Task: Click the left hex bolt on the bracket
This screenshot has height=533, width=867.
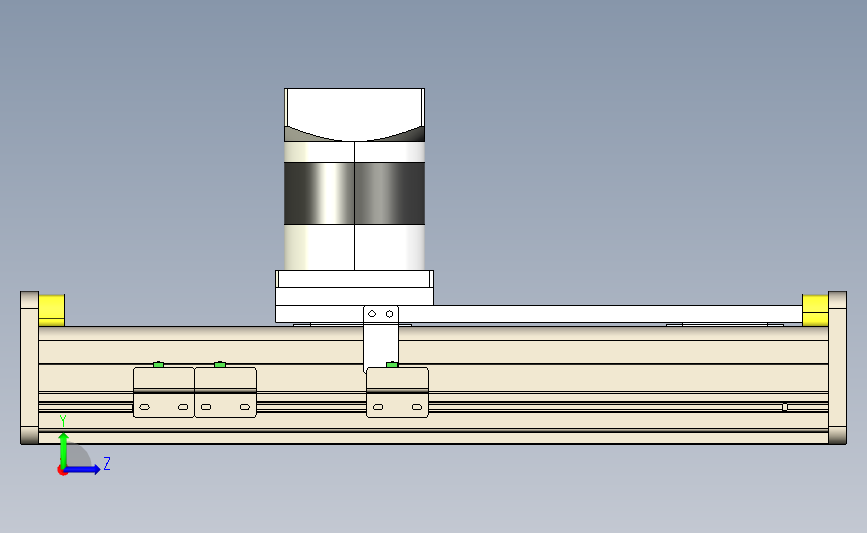Action: coord(372,313)
